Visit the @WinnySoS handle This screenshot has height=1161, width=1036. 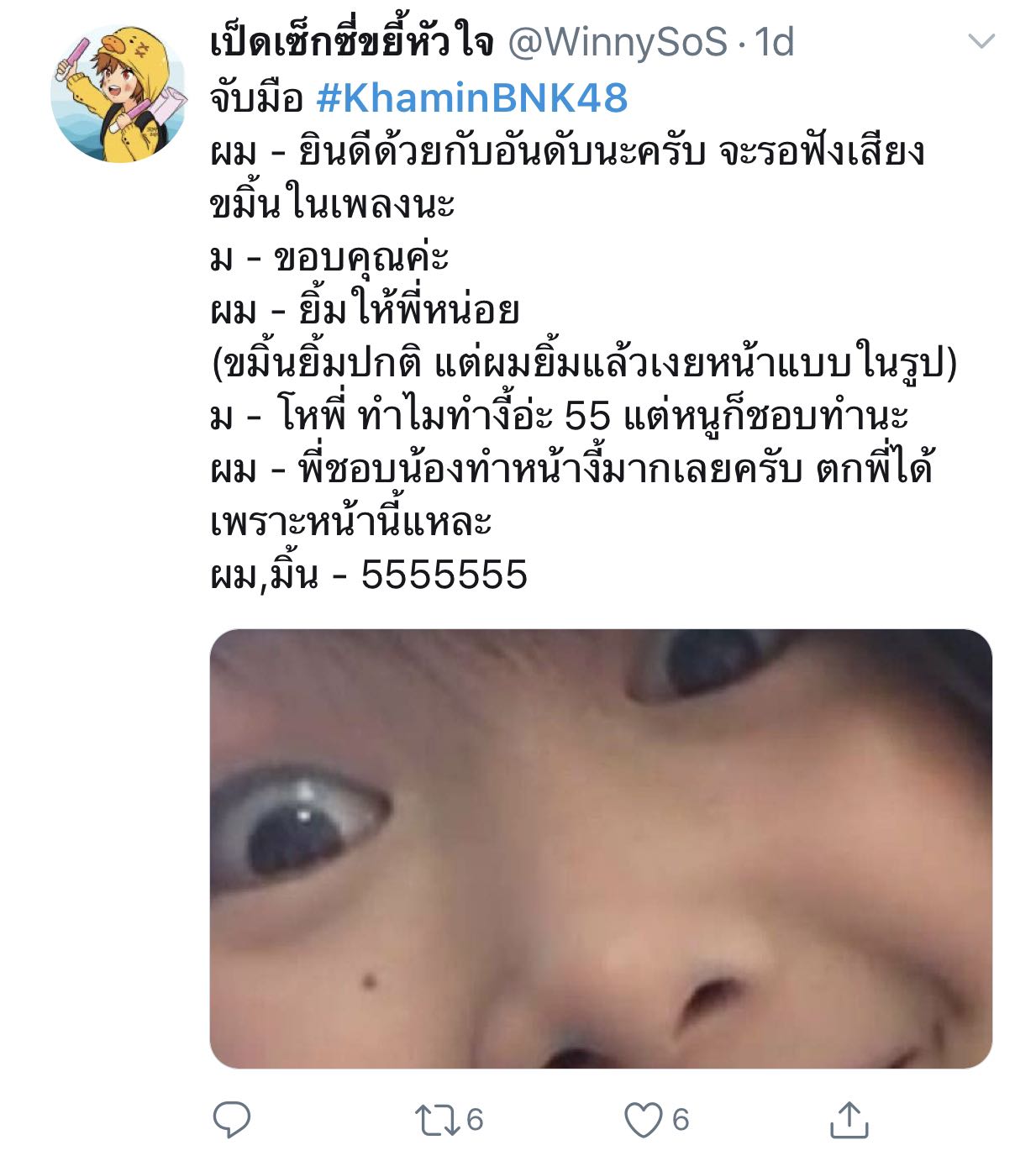(x=618, y=42)
